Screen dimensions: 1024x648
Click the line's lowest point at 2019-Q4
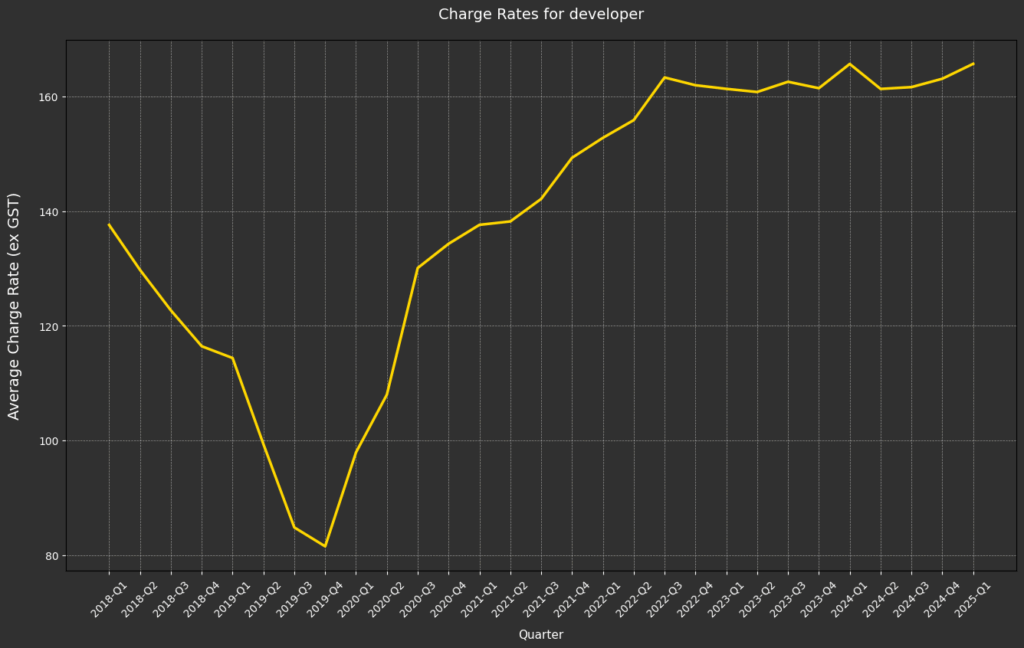325,546
